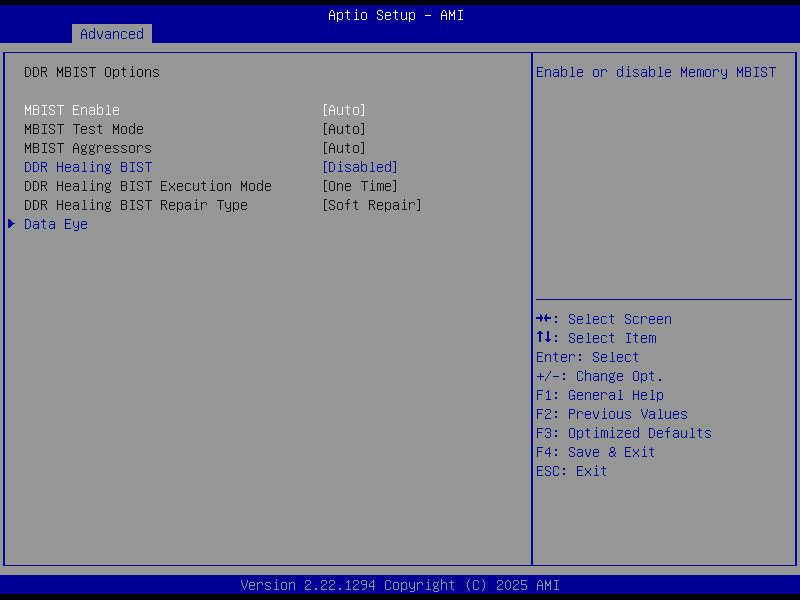Open F1 General Help
The width and height of the screenshot is (800, 600).
(595, 395)
